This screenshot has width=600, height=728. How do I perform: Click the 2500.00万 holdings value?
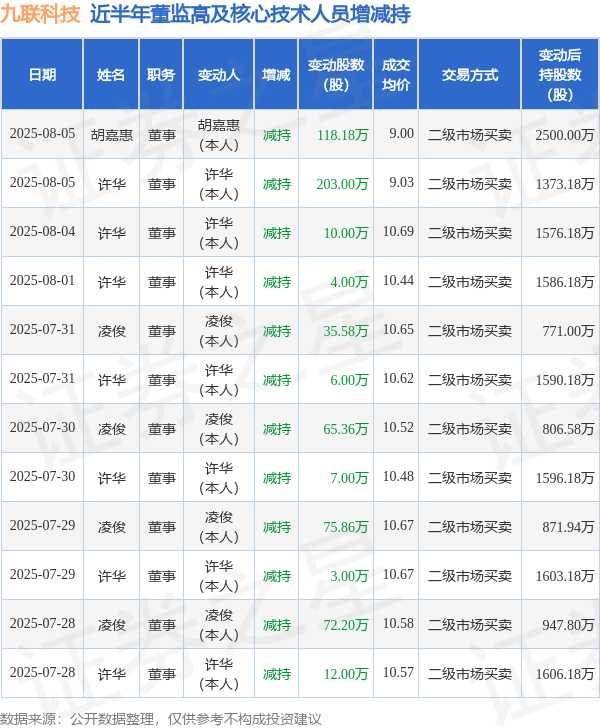pyautogui.click(x=565, y=135)
